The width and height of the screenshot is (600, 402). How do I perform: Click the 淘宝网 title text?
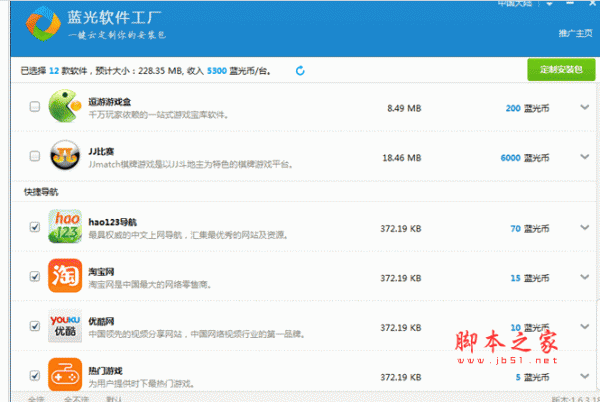point(101,272)
